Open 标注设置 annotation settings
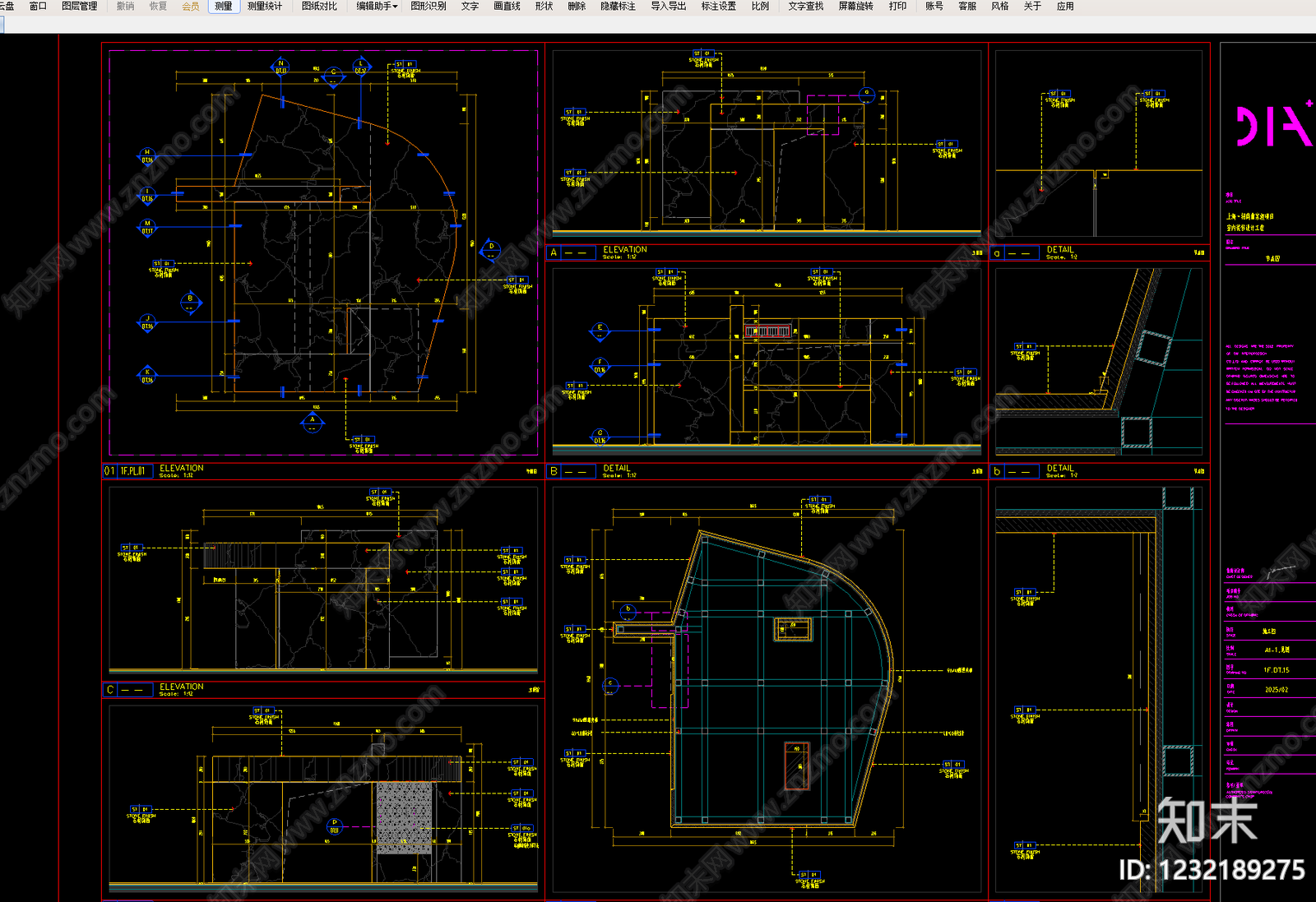Viewport: 1316px width, 902px height. (719, 6)
